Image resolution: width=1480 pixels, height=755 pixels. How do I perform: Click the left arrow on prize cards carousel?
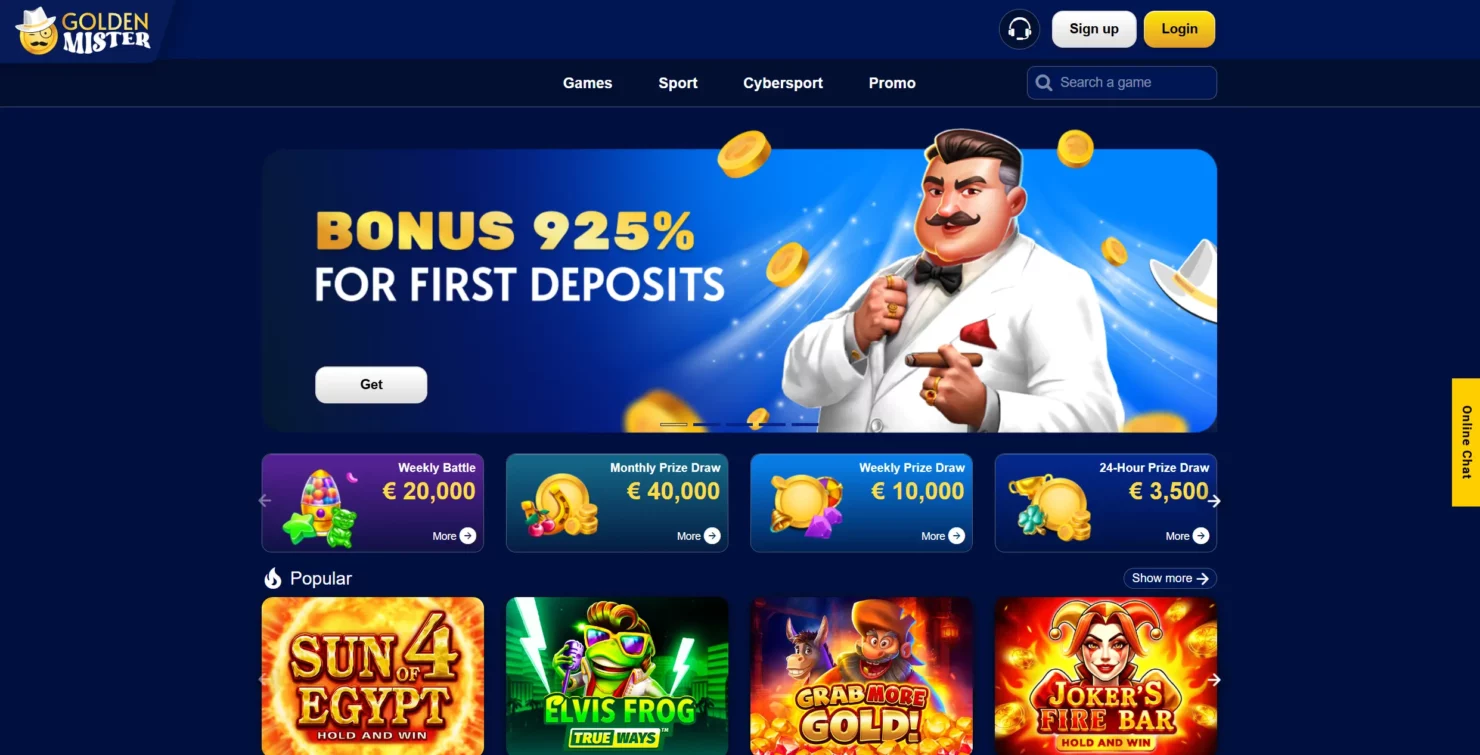(265, 500)
